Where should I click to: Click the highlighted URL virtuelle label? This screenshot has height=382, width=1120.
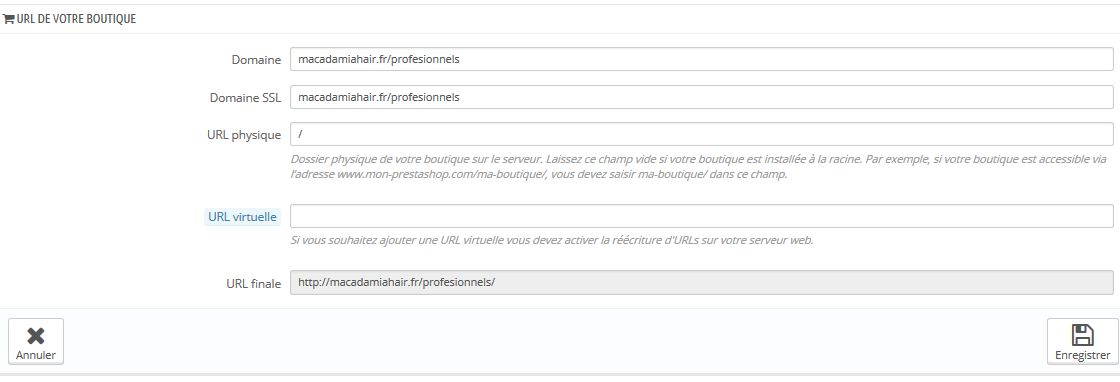pyautogui.click(x=242, y=216)
